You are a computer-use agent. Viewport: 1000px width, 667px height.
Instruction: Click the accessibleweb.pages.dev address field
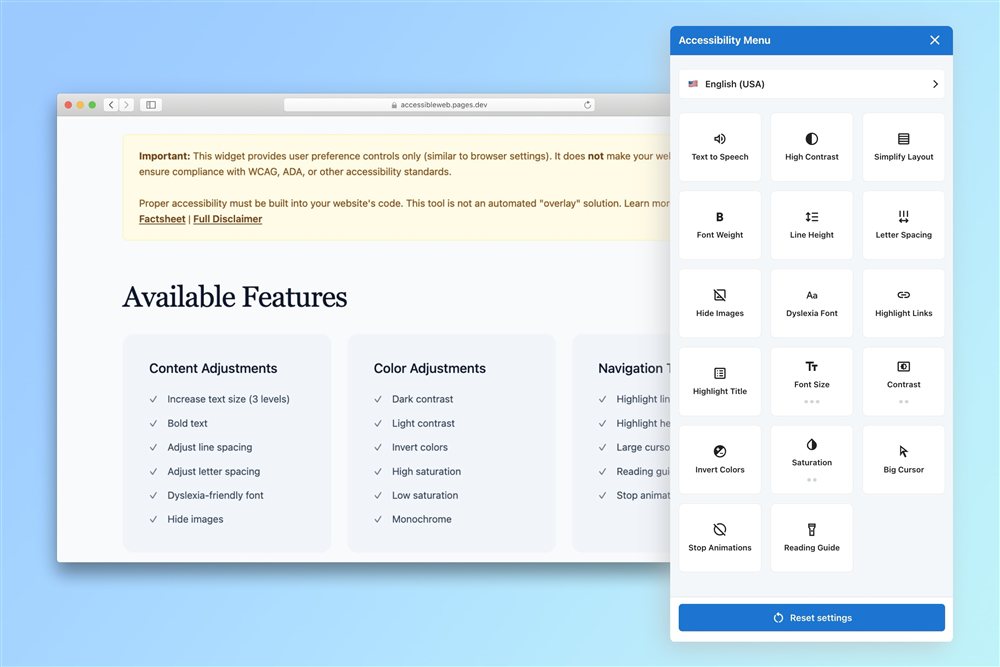point(439,105)
